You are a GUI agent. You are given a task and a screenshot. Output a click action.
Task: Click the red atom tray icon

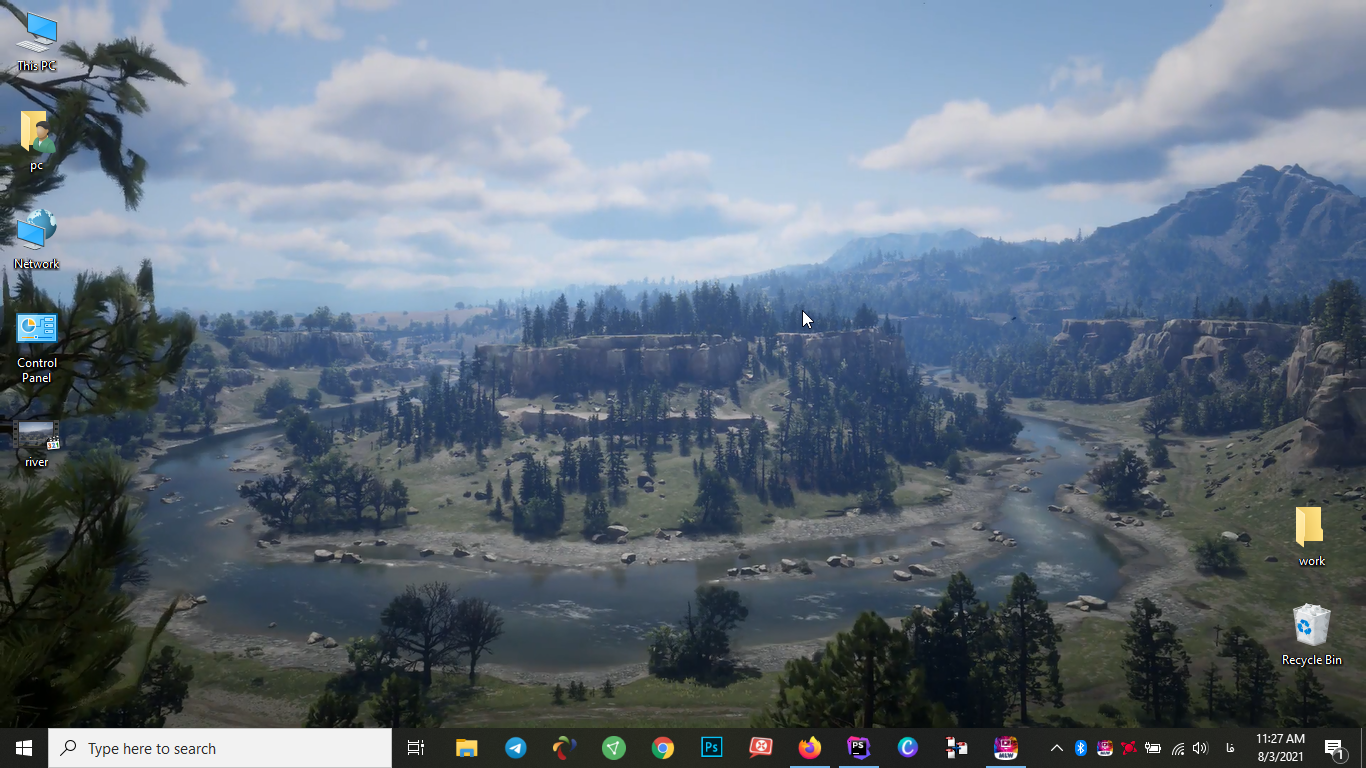tap(1128, 748)
